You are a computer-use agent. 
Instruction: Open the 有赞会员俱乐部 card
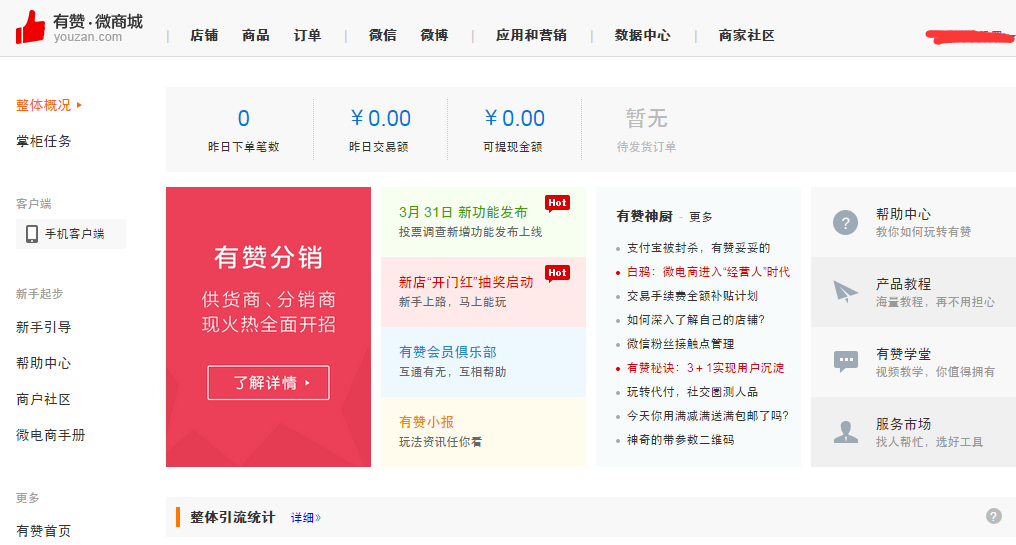point(483,362)
